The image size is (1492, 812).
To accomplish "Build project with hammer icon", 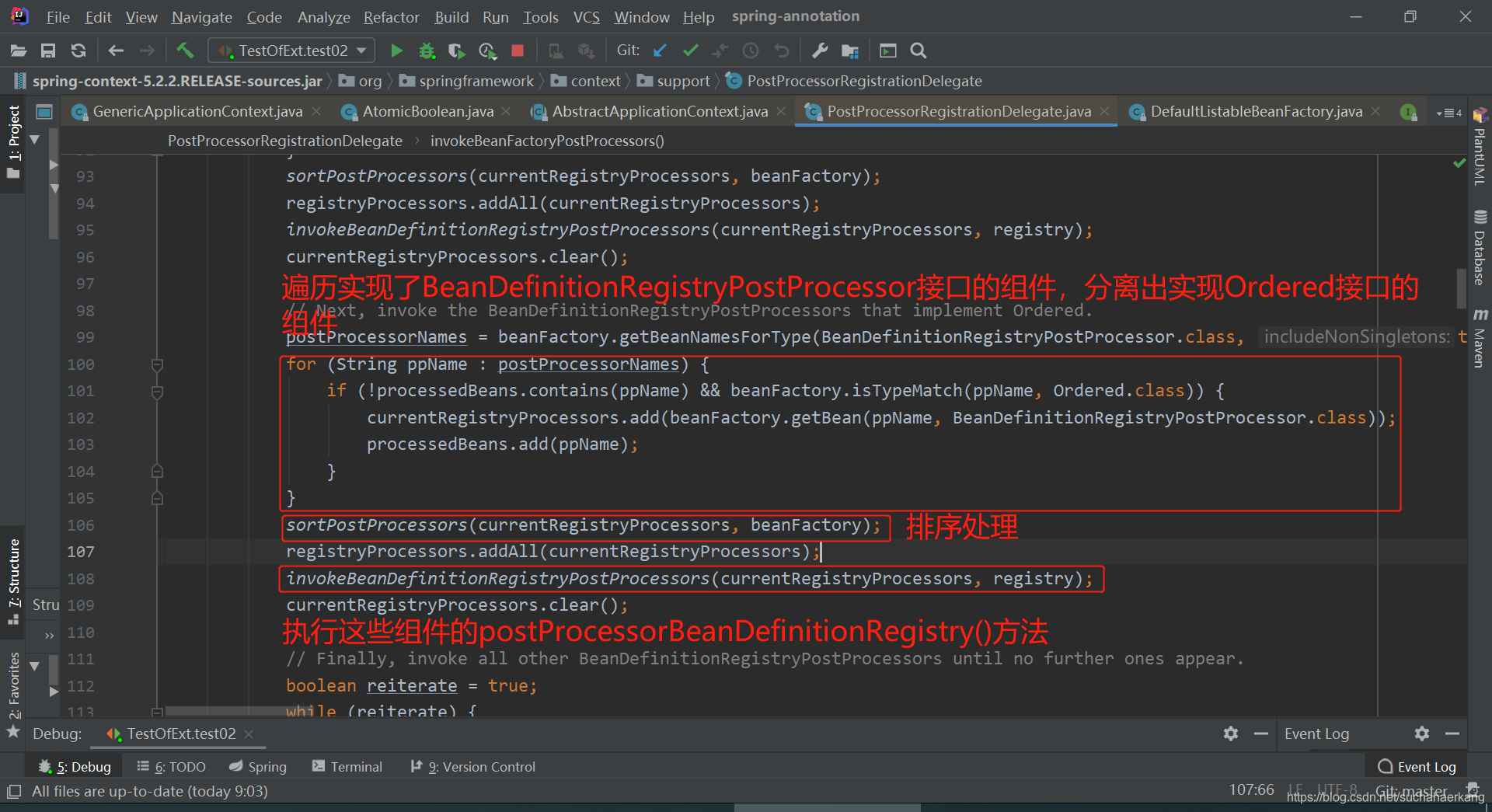I will pos(185,51).
